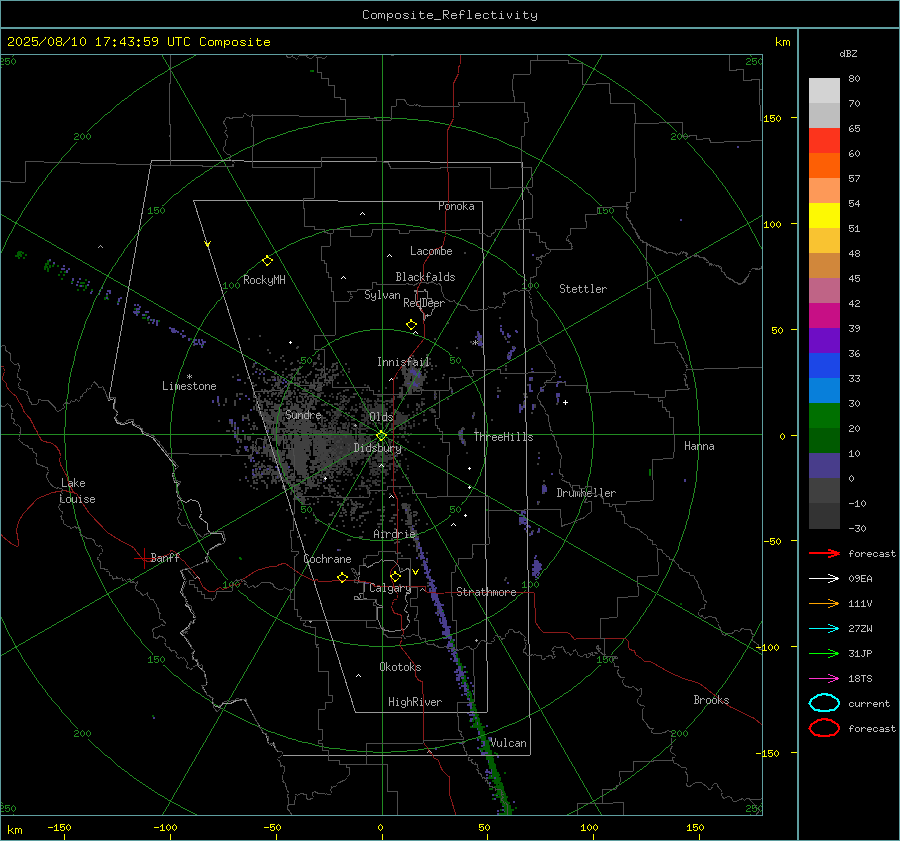Click the Sylvan label on the map
Image resolution: width=900 pixels, height=841 pixels.
pyautogui.click(x=382, y=295)
